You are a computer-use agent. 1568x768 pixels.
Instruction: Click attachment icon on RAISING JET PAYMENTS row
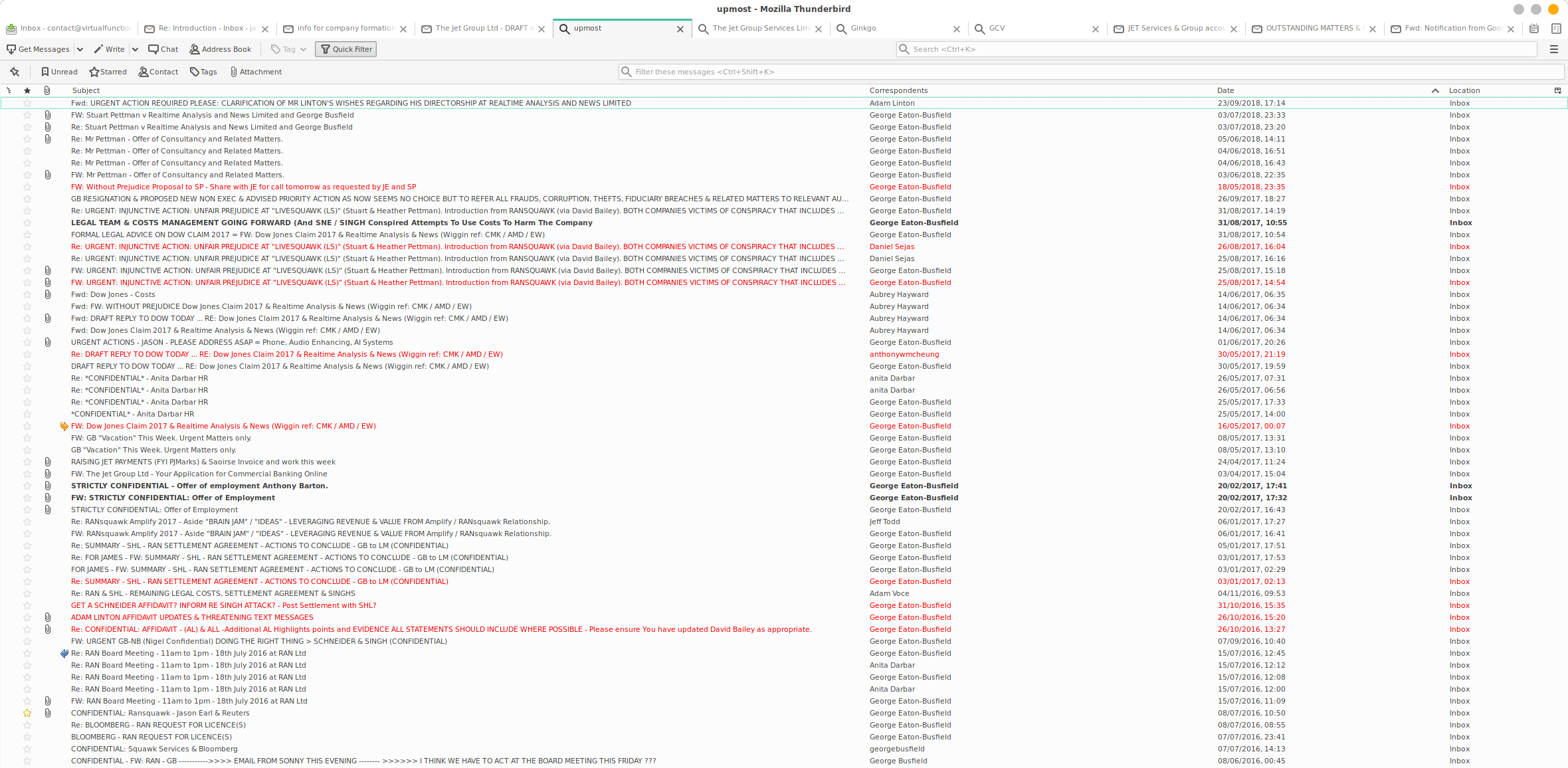(x=48, y=462)
